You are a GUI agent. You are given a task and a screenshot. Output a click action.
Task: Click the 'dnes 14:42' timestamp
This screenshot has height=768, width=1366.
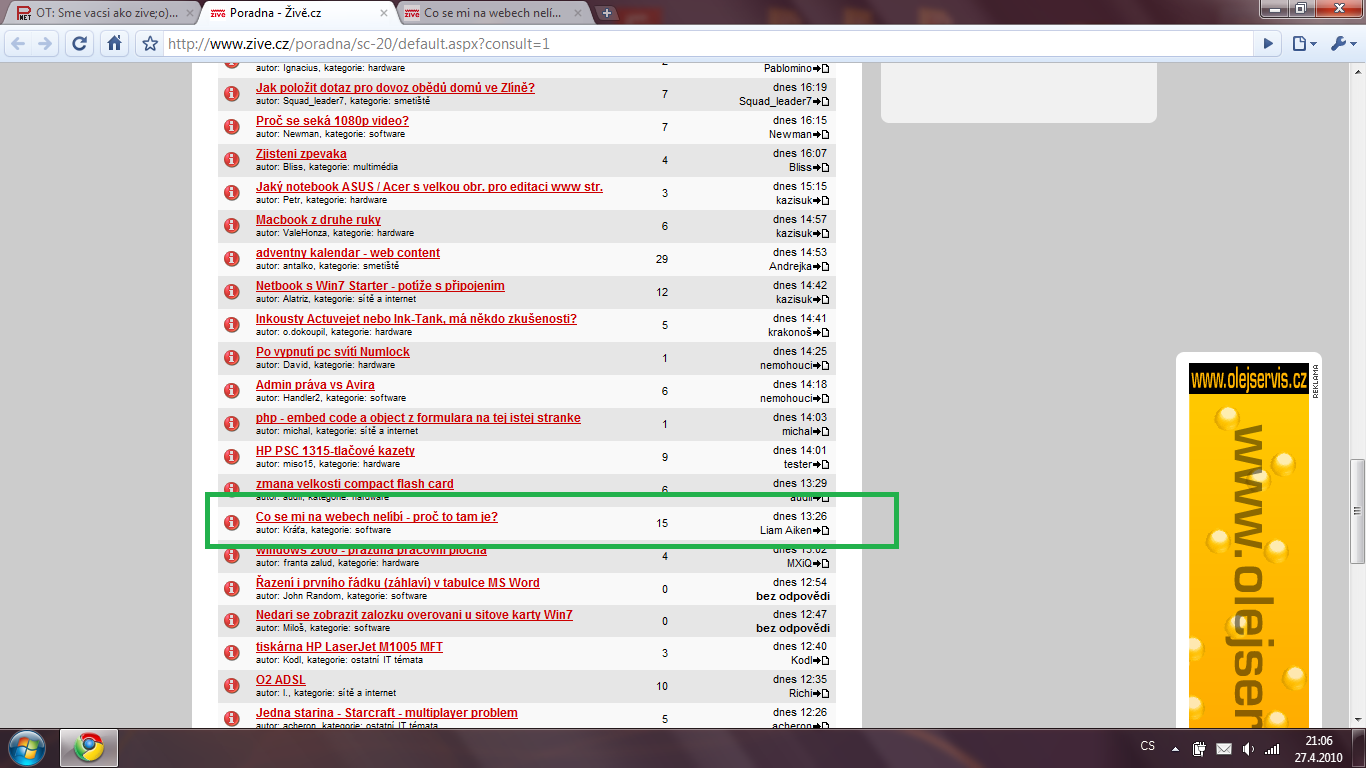point(799,286)
